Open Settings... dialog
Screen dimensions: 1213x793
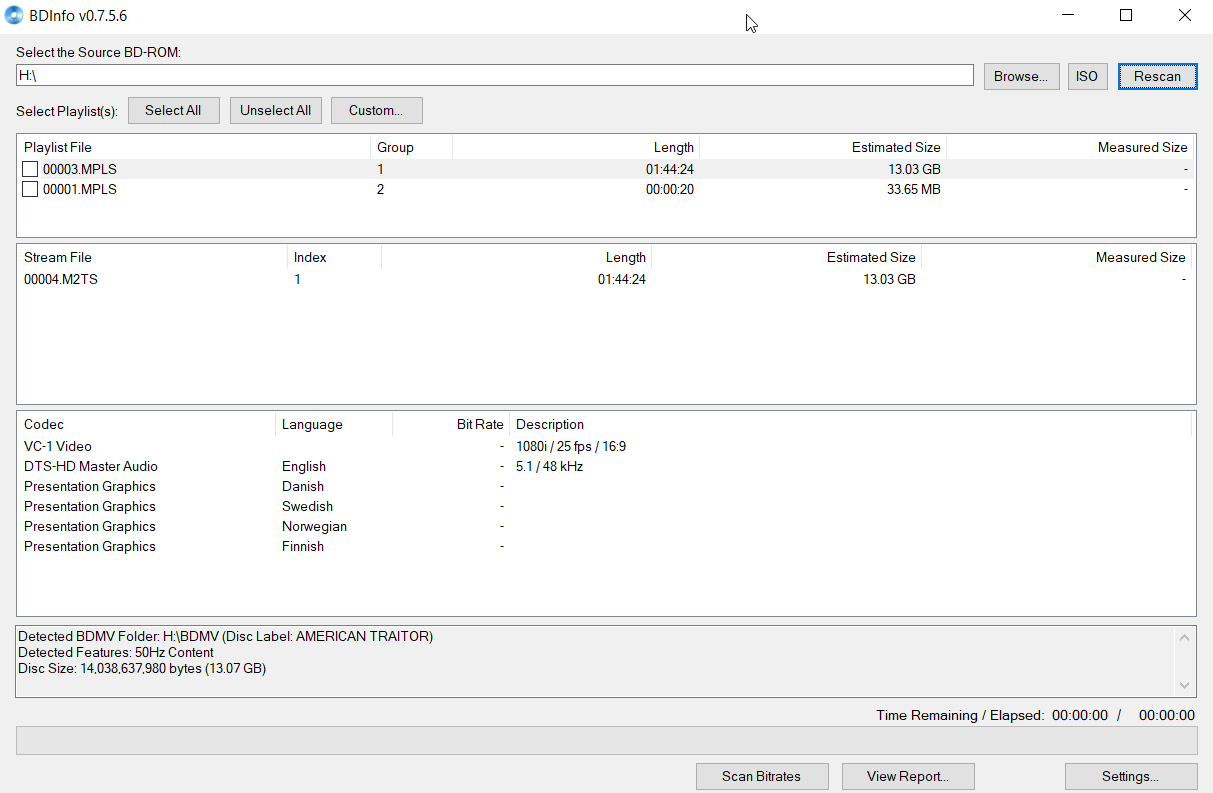(x=1131, y=776)
